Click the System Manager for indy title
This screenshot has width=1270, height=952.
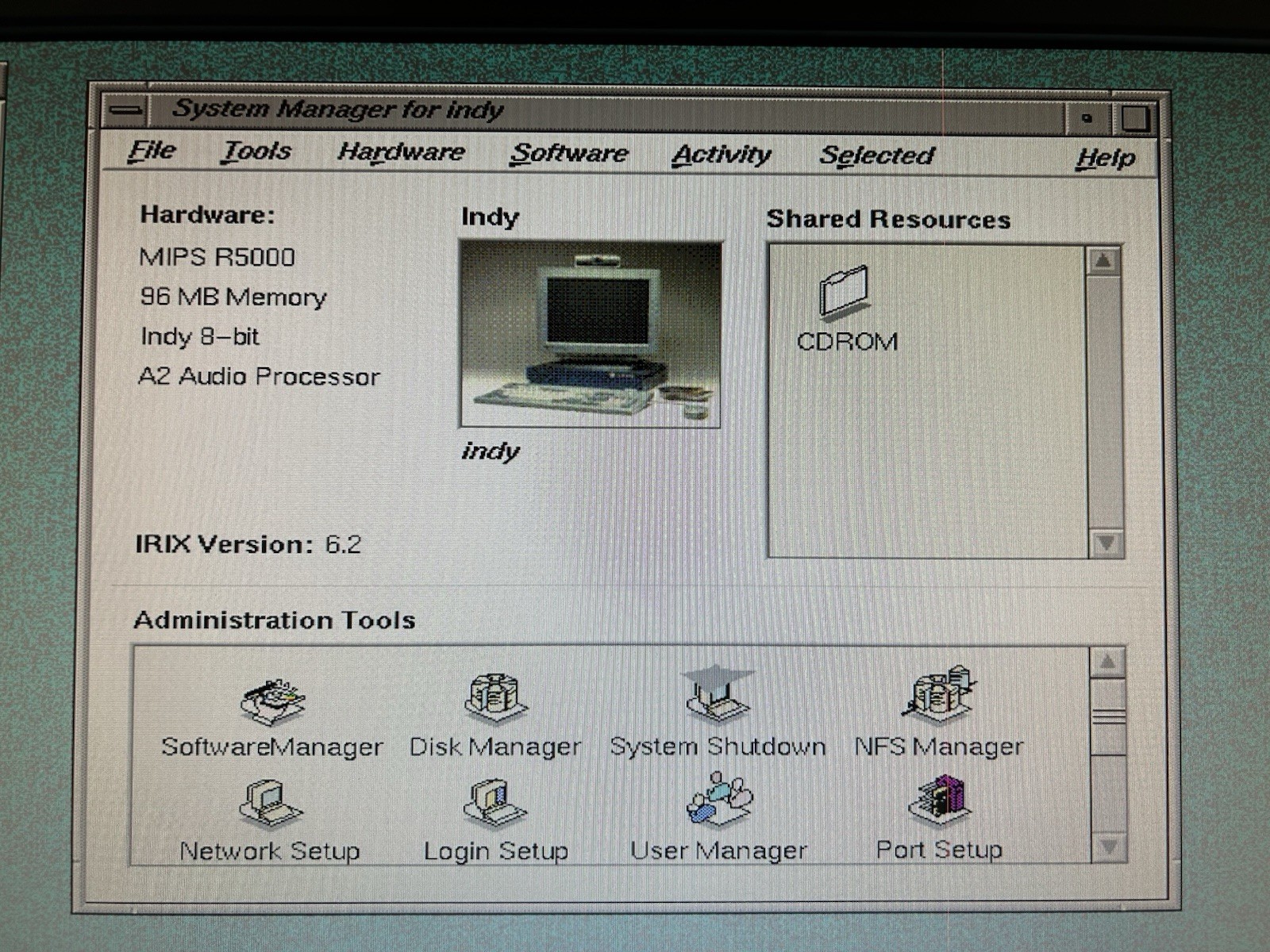point(338,109)
